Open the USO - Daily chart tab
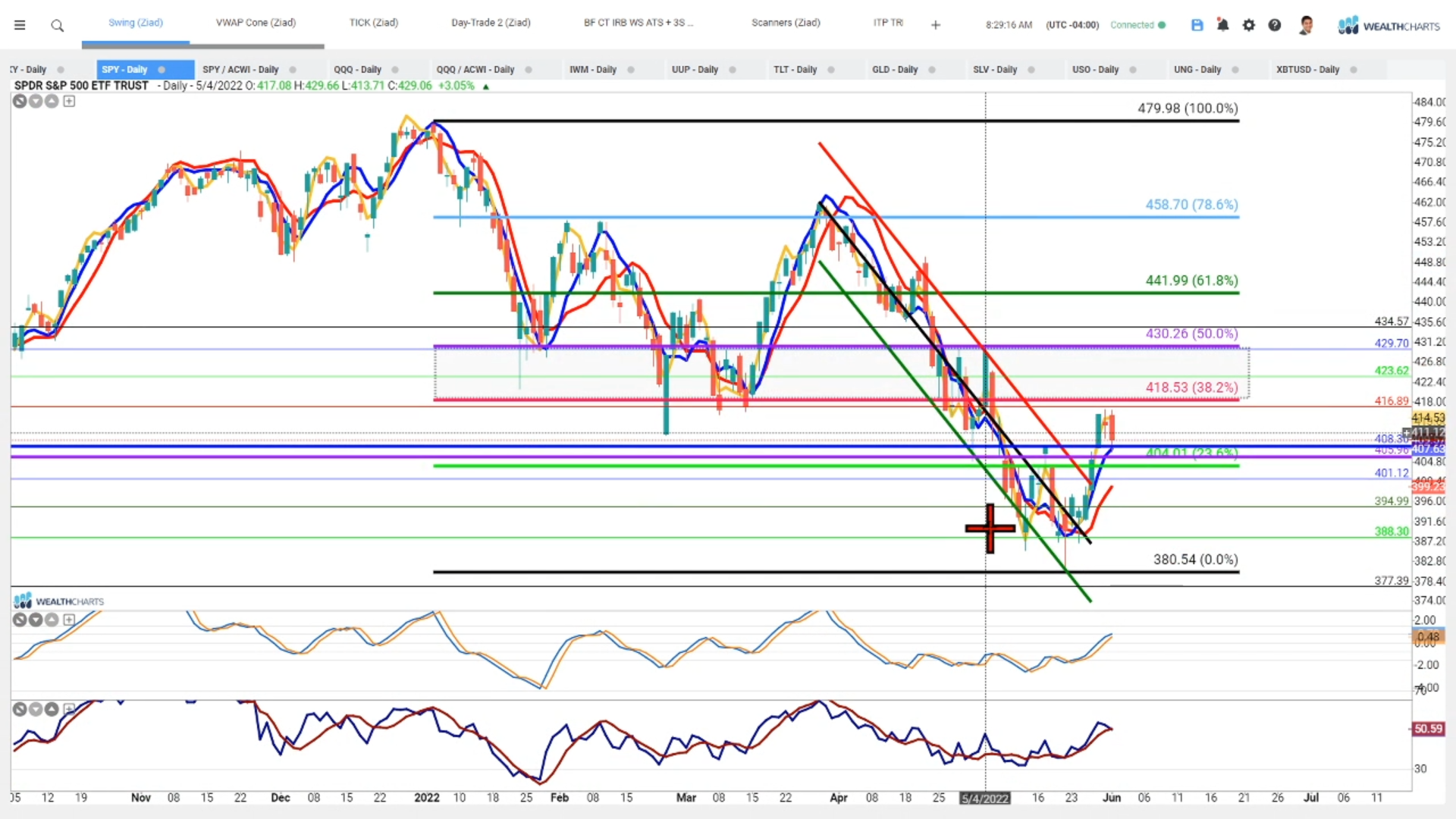Viewport: 1456px width, 819px height. (x=1095, y=70)
